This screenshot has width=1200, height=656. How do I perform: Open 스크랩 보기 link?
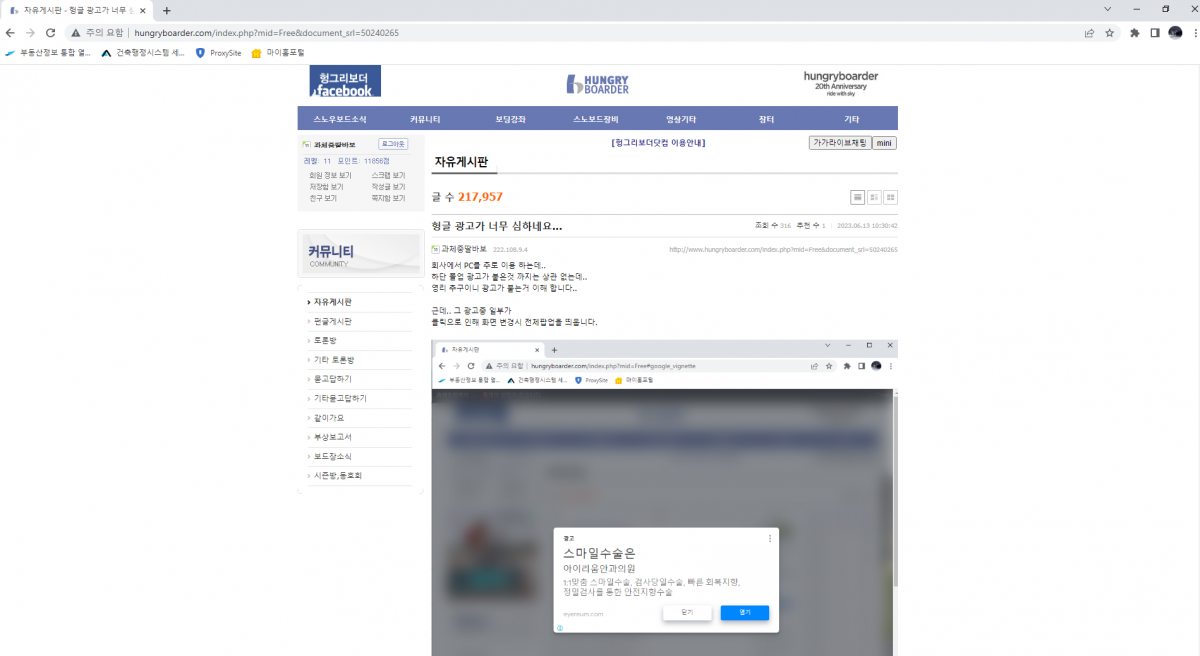coord(388,175)
